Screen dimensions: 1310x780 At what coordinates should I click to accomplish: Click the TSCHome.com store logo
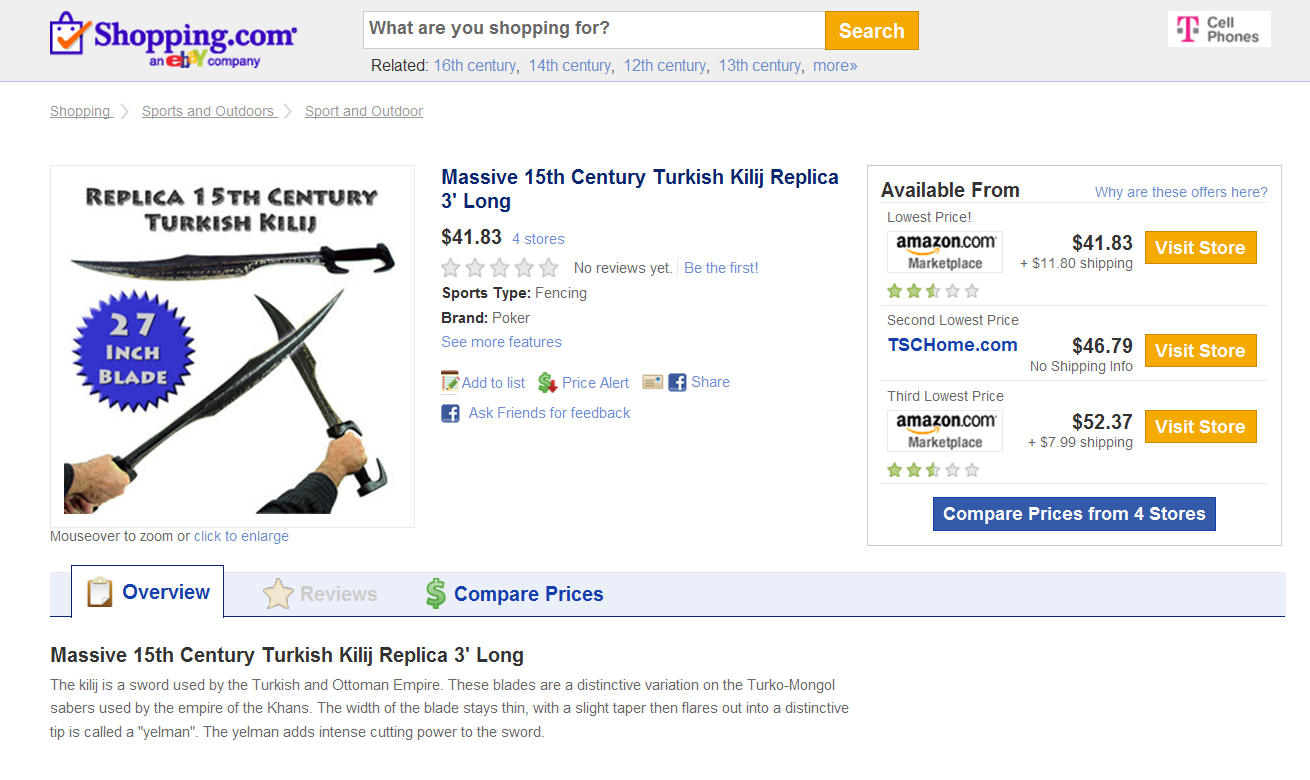953,345
